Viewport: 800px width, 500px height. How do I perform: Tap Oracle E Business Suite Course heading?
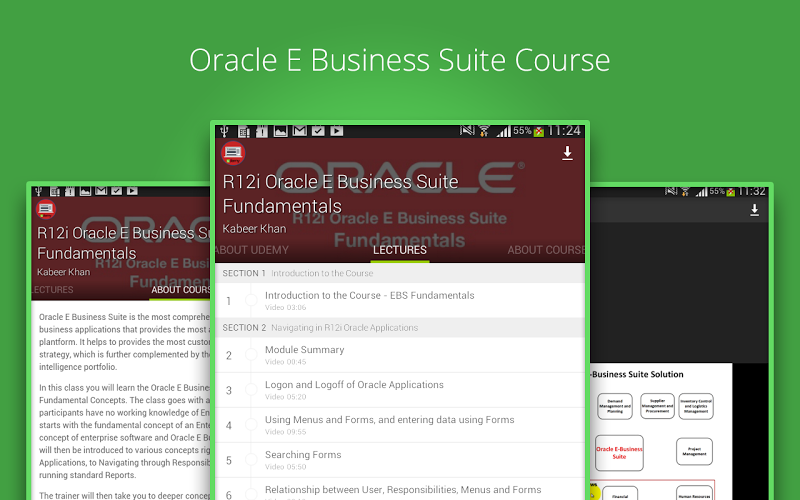[399, 60]
